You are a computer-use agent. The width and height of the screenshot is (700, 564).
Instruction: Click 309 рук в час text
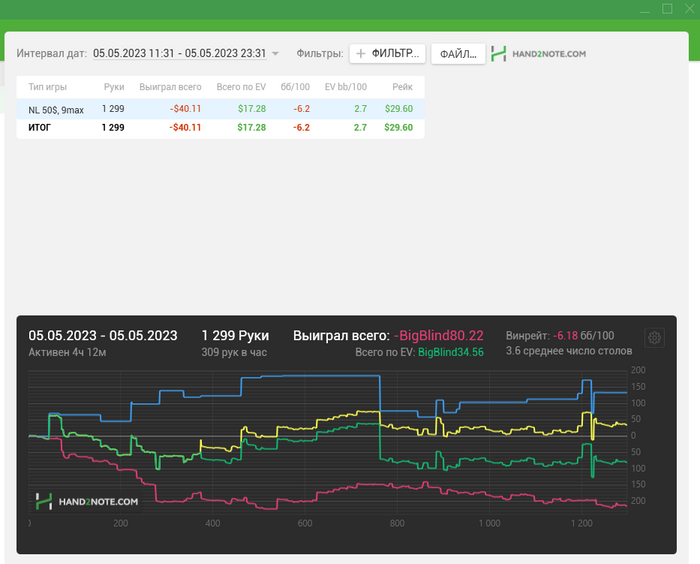pos(234,352)
